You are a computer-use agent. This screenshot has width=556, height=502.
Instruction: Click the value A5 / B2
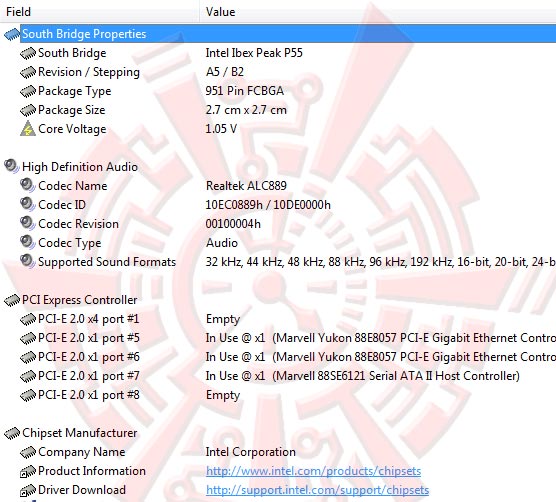tap(225, 72)
